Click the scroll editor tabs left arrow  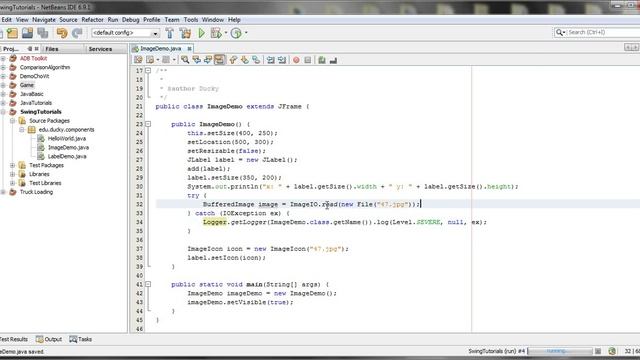point(628,48)
